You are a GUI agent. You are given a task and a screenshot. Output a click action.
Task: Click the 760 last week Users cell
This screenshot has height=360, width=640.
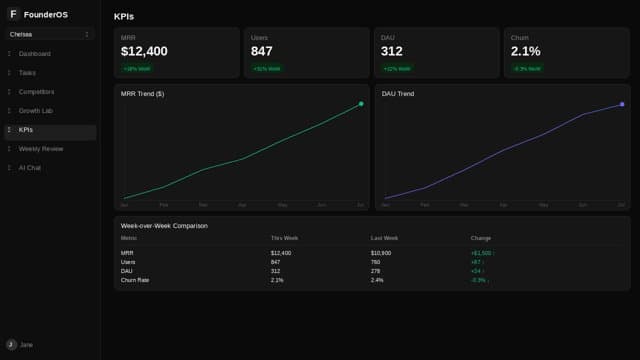click(x=376, y=262)
